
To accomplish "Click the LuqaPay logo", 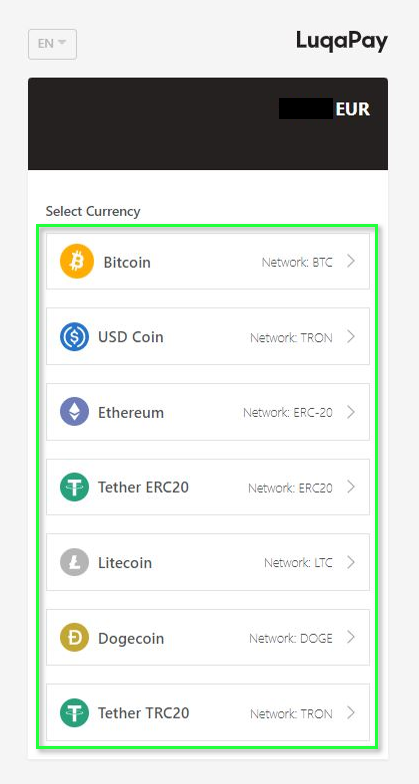I will (x=342, y=42).
